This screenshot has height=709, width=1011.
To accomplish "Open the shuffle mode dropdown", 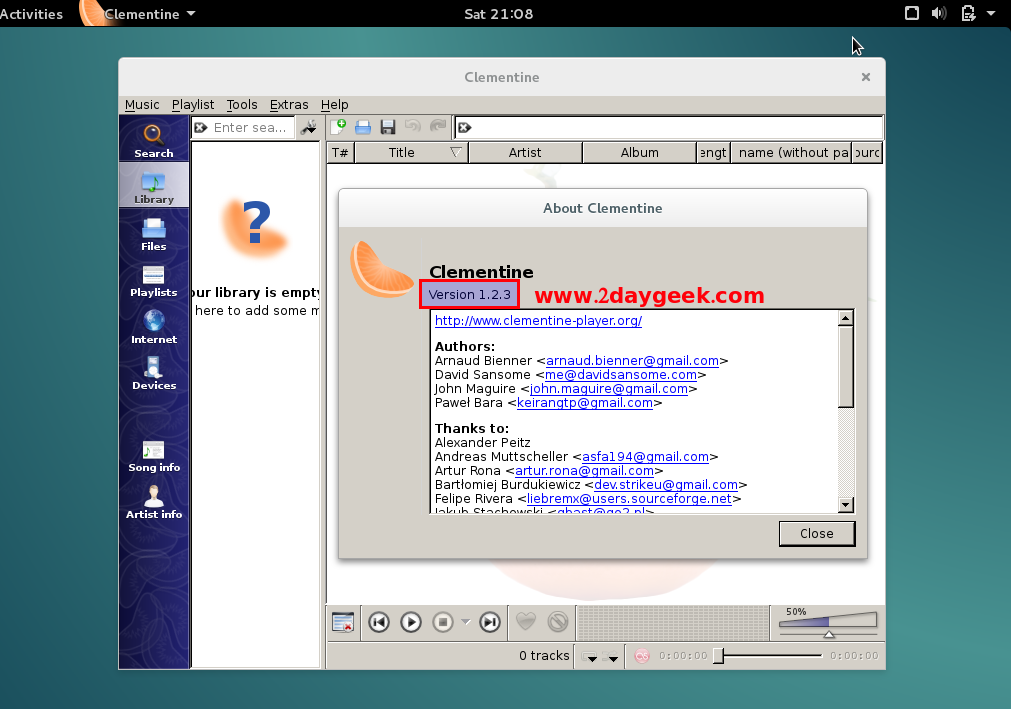I will tap(613, 657).
